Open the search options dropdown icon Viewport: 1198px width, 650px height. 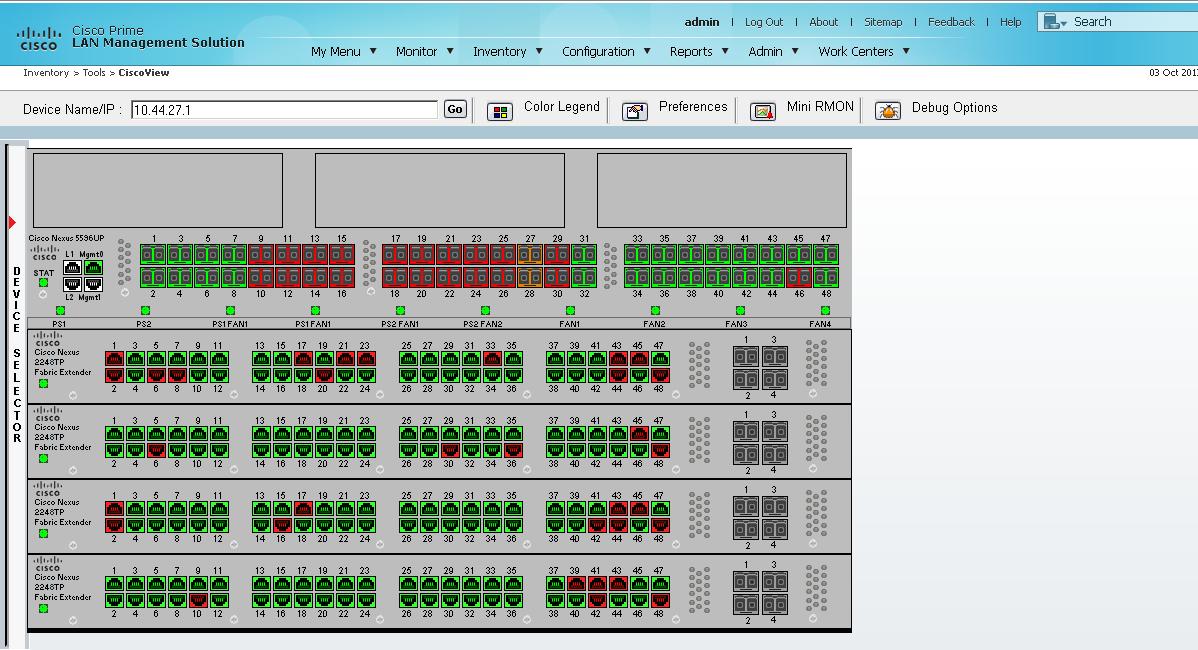click(1055, 22)
